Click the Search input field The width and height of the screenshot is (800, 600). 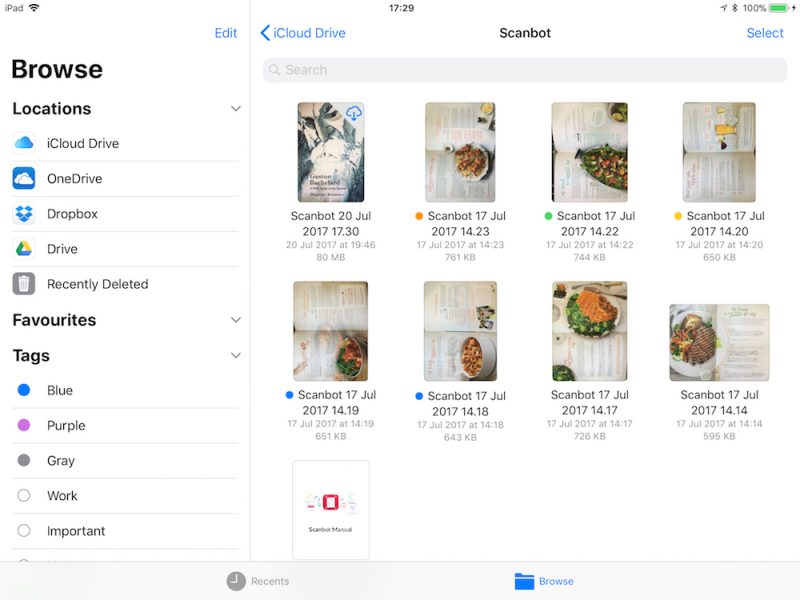click(525, 70)
